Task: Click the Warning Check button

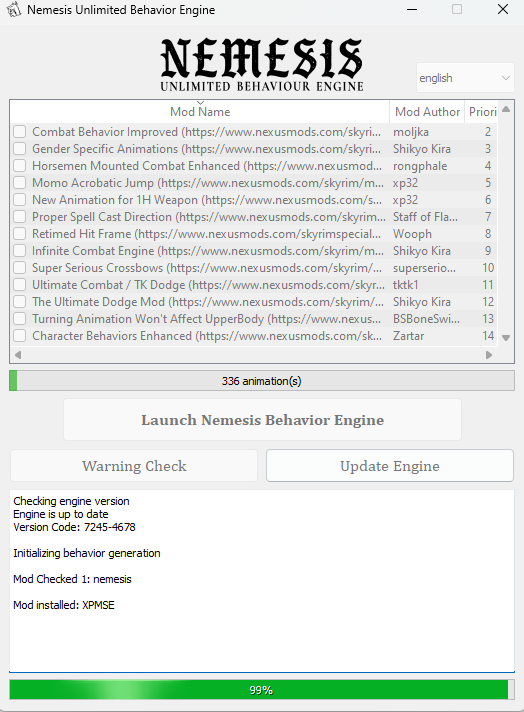Action: (134, 466)
